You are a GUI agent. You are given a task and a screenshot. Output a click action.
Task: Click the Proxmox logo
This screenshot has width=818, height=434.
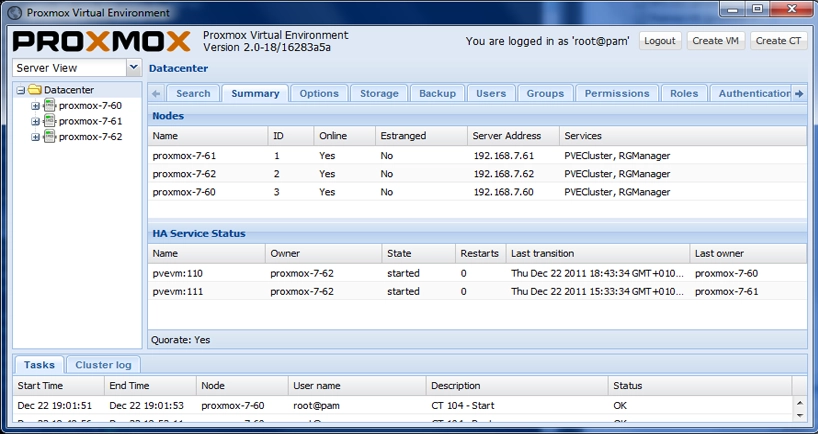[x=102, y=41]
